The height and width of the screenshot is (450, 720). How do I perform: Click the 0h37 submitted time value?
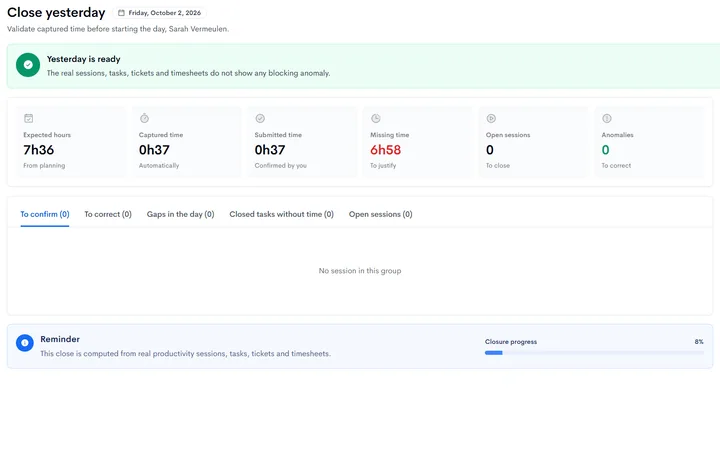coord(270,150)
